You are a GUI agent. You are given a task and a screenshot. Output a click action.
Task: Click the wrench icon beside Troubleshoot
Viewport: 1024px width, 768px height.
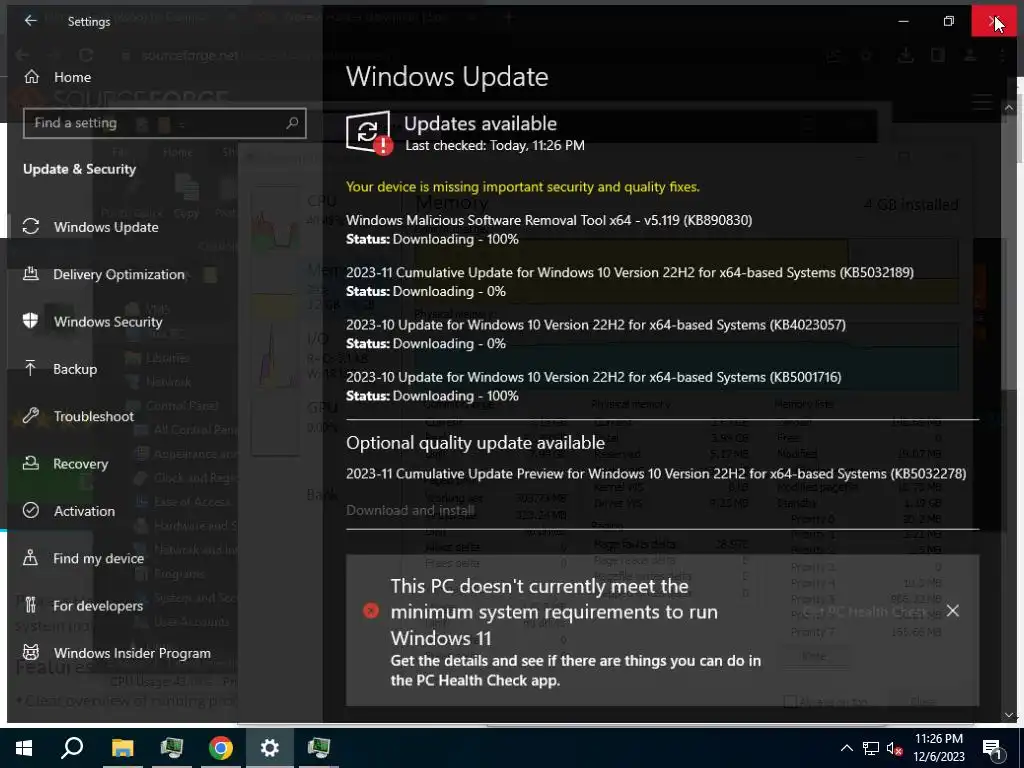coord(31,415)
